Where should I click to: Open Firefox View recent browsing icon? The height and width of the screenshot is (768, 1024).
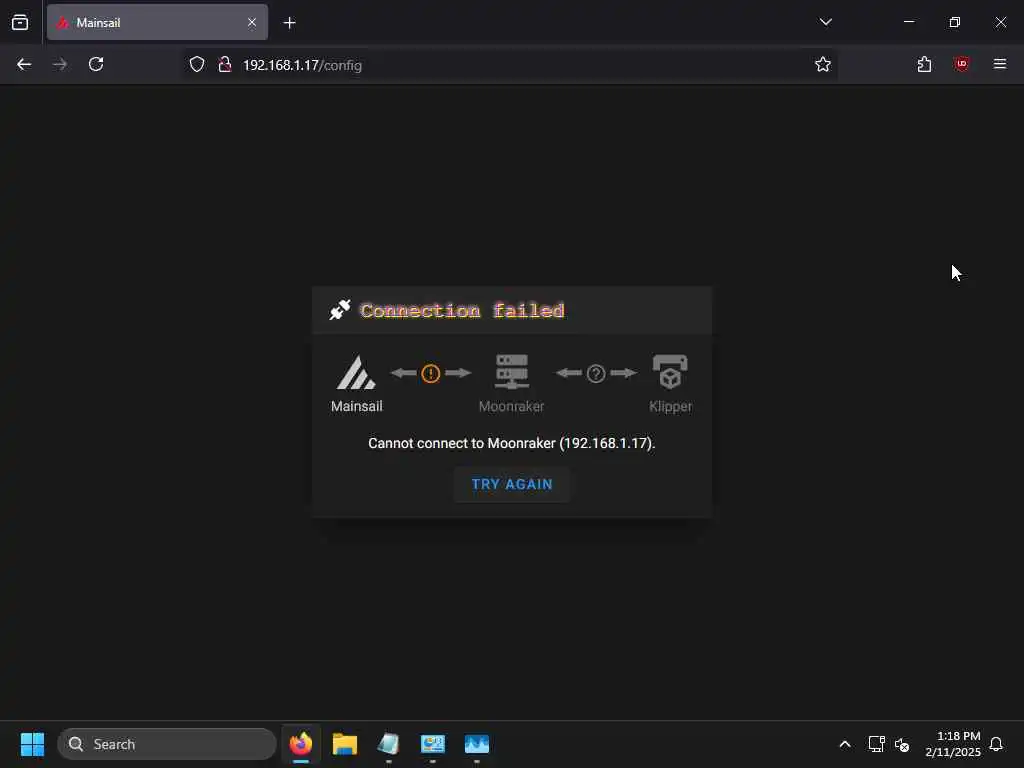coord(20,22)
